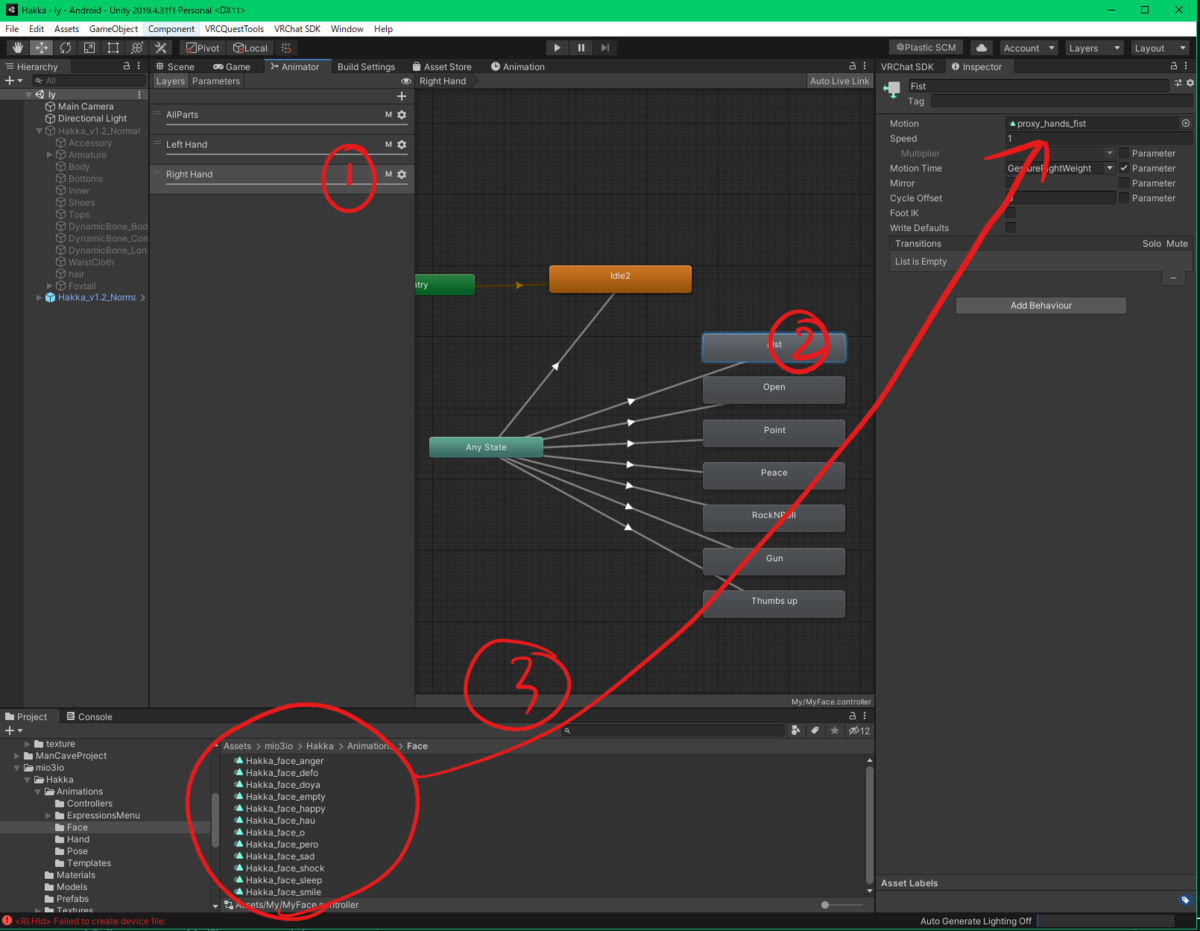
Task: Open the Account dropdown
Action: tap(1029, 48)
